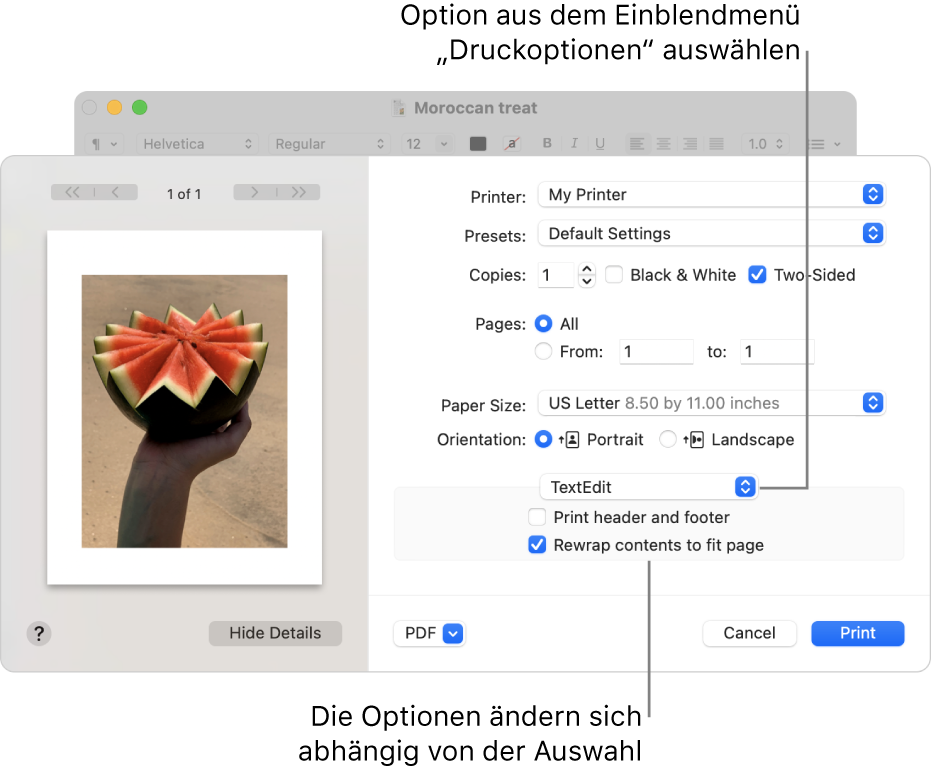Open the 1.0 line spacing popup
The width and height of the screenshot is (931, 774).
point(765,144)
